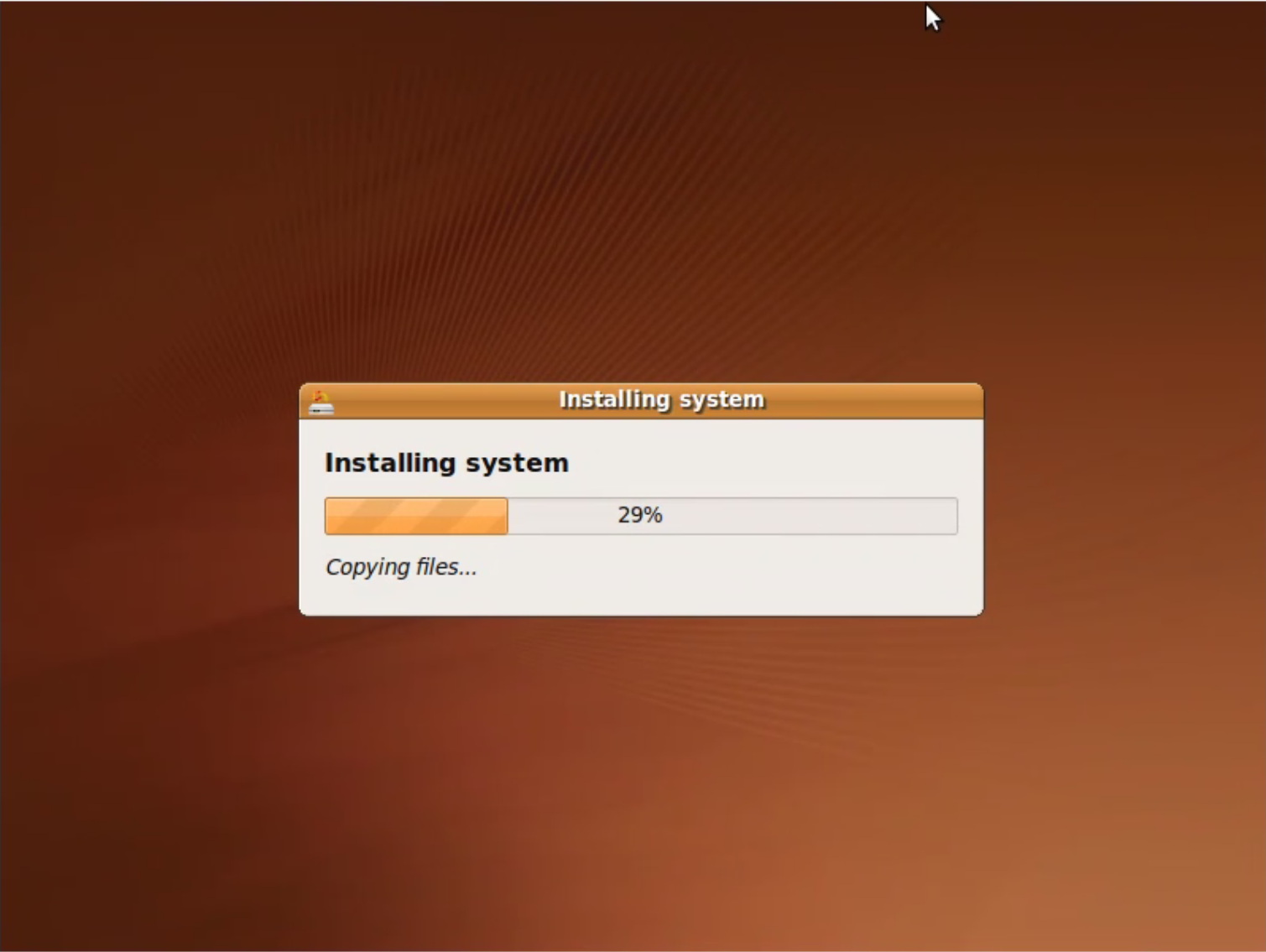Click the bold 'Installing system' heading
This screenshot has height=952, width=1266.
(446, 463)
